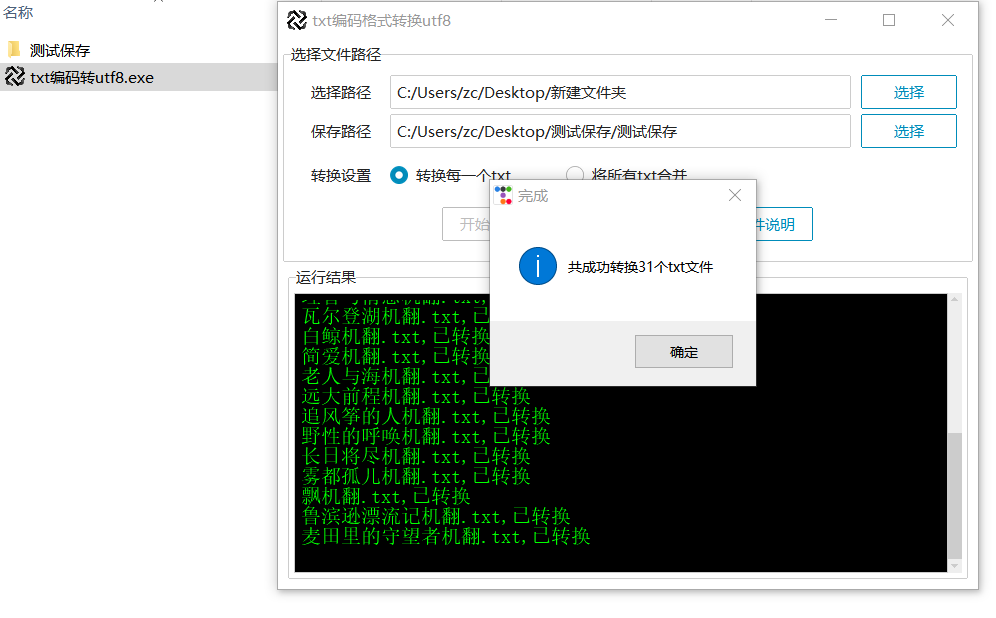Click 选择 next to the 保存路径 field
This screenshot has height=618, width=996.
pos(908,130)
